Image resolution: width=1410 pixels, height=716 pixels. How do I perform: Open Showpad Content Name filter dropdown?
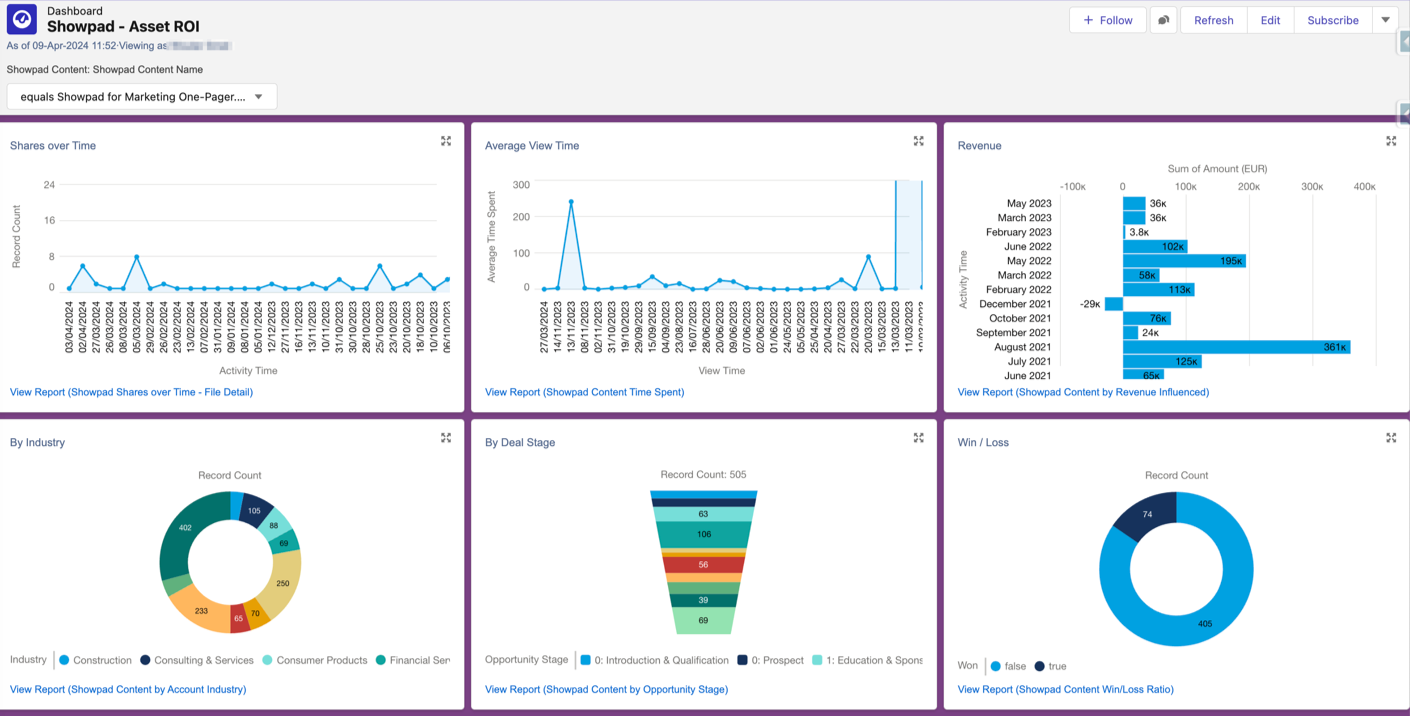pyautogui.click(x=142, y=97)
